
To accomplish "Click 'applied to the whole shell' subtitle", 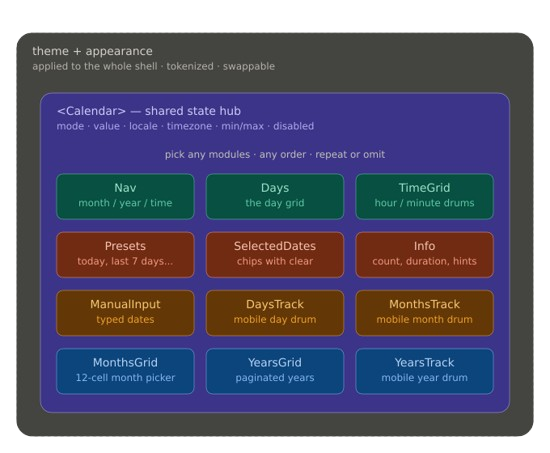I will pyautogui.click(x=154, y=66).
